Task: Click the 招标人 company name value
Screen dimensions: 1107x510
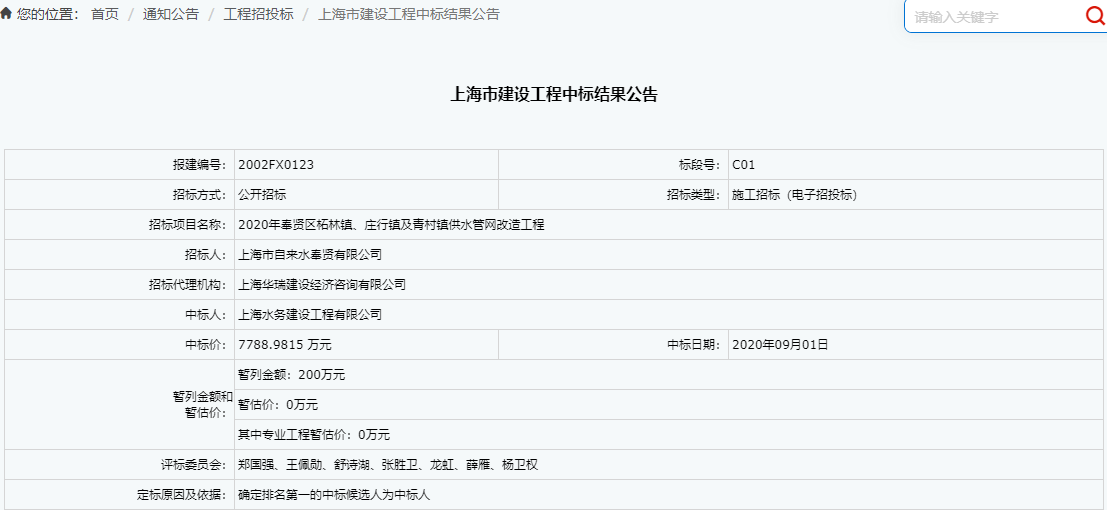Action: click(x=310, y=255)
